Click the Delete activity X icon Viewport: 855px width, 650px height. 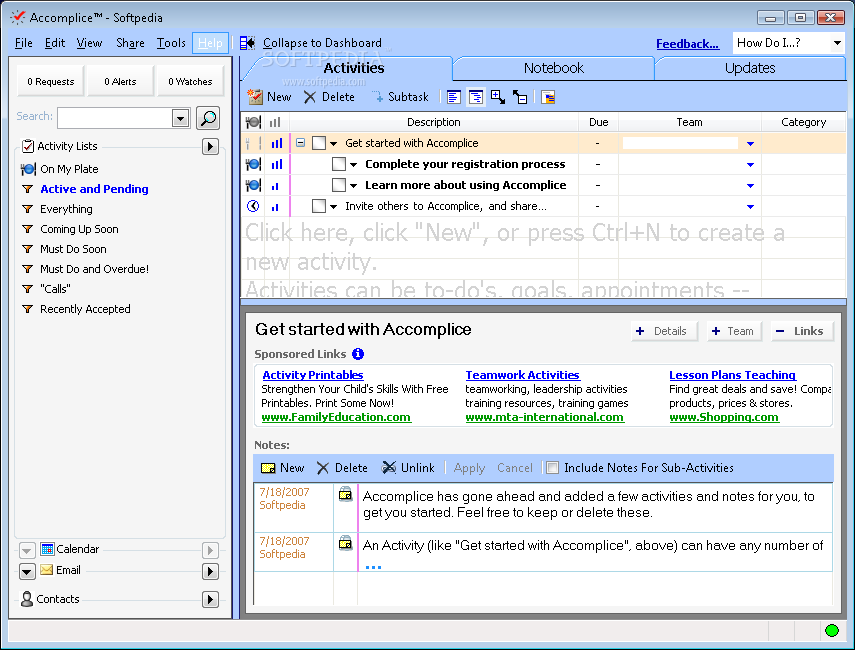(x=310, y=97)
